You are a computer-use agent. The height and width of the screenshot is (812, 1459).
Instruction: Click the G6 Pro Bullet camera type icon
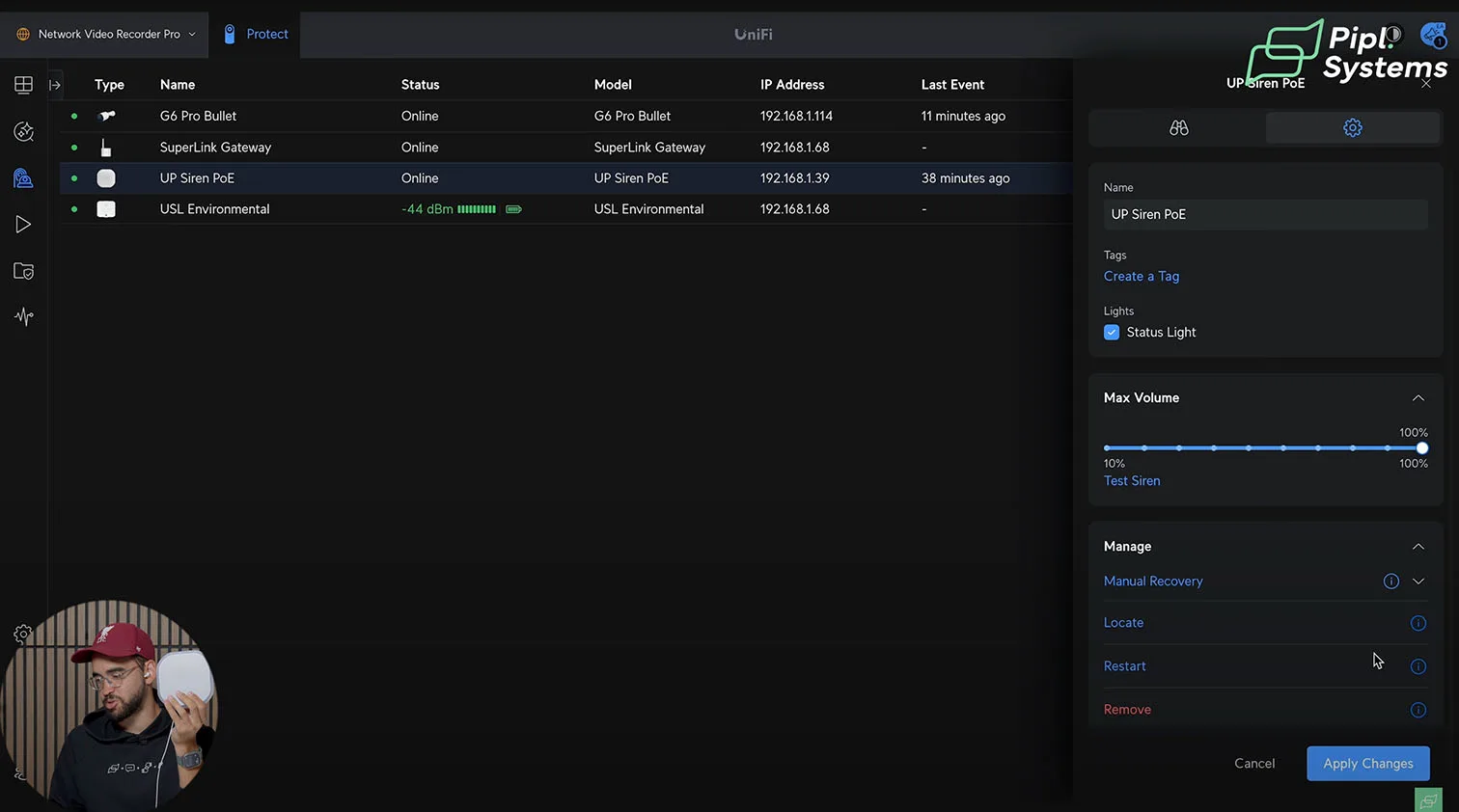[106, 116]
